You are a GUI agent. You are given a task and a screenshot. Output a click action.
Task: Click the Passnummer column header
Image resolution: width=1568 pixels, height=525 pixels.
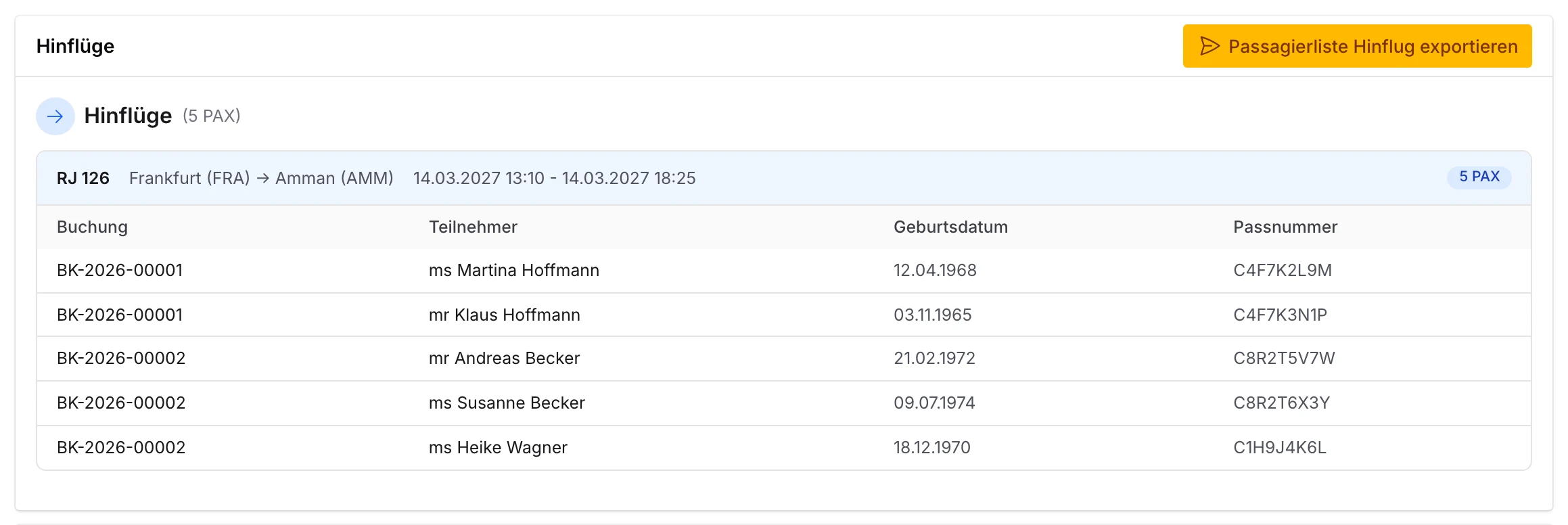click(x=1285, y=227)
